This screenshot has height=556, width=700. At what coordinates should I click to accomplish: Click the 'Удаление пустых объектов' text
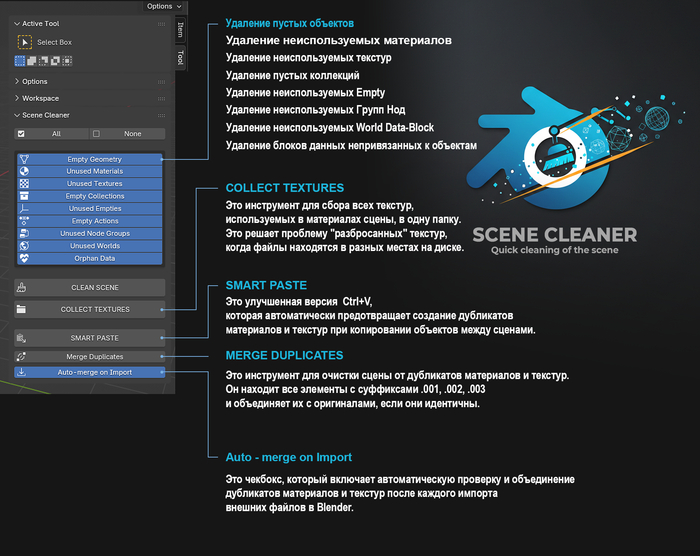click(290, 23)
